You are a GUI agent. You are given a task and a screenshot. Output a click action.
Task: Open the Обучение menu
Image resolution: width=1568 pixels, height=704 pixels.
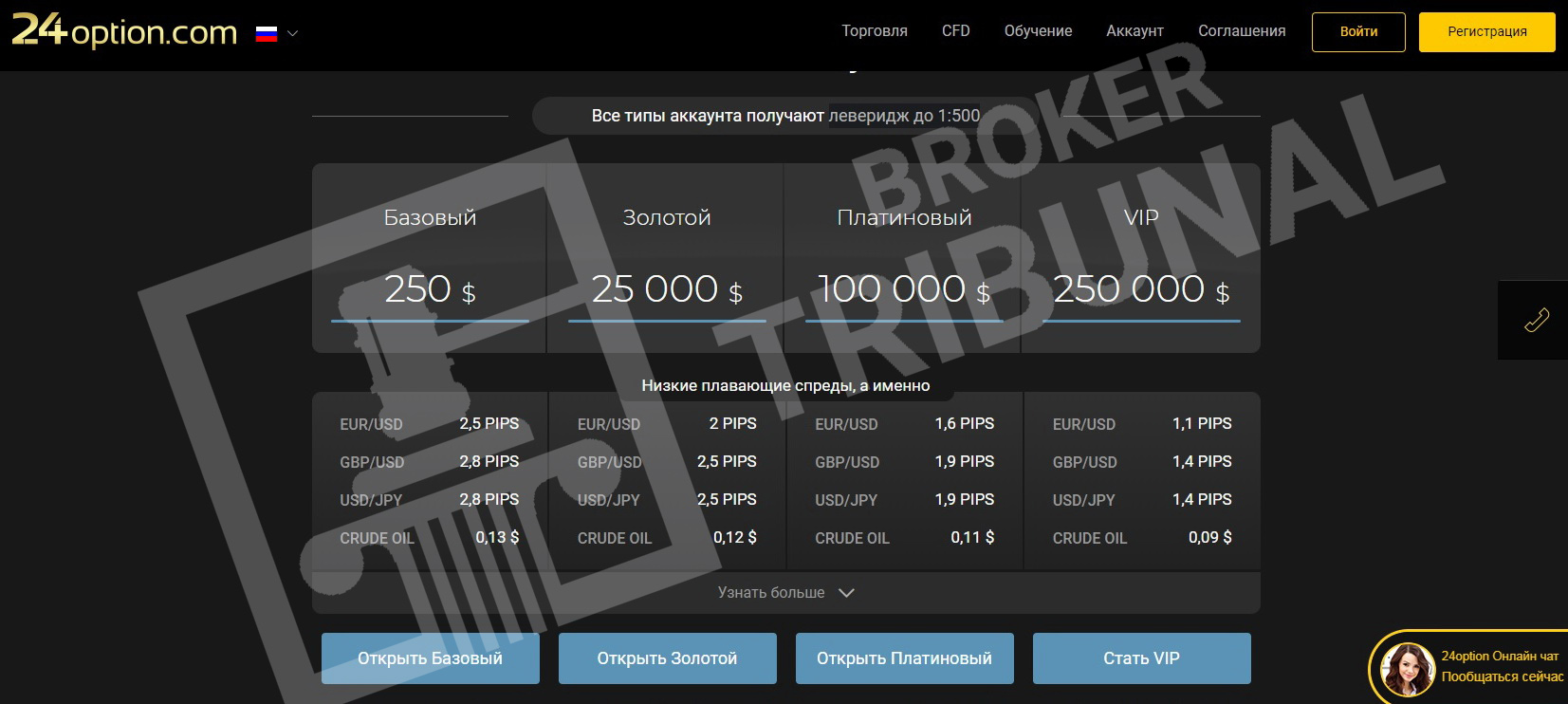pyautogui.click(x=1038, y=31)
